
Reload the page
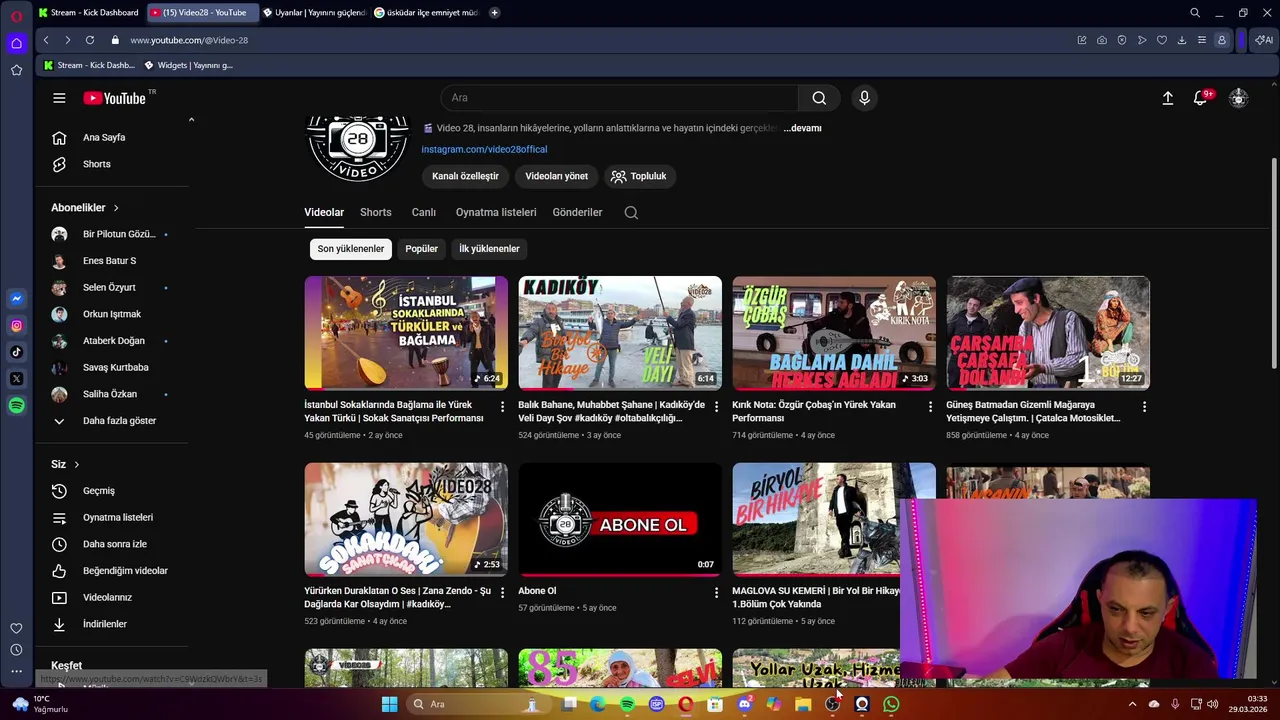(x=90, y=40)
